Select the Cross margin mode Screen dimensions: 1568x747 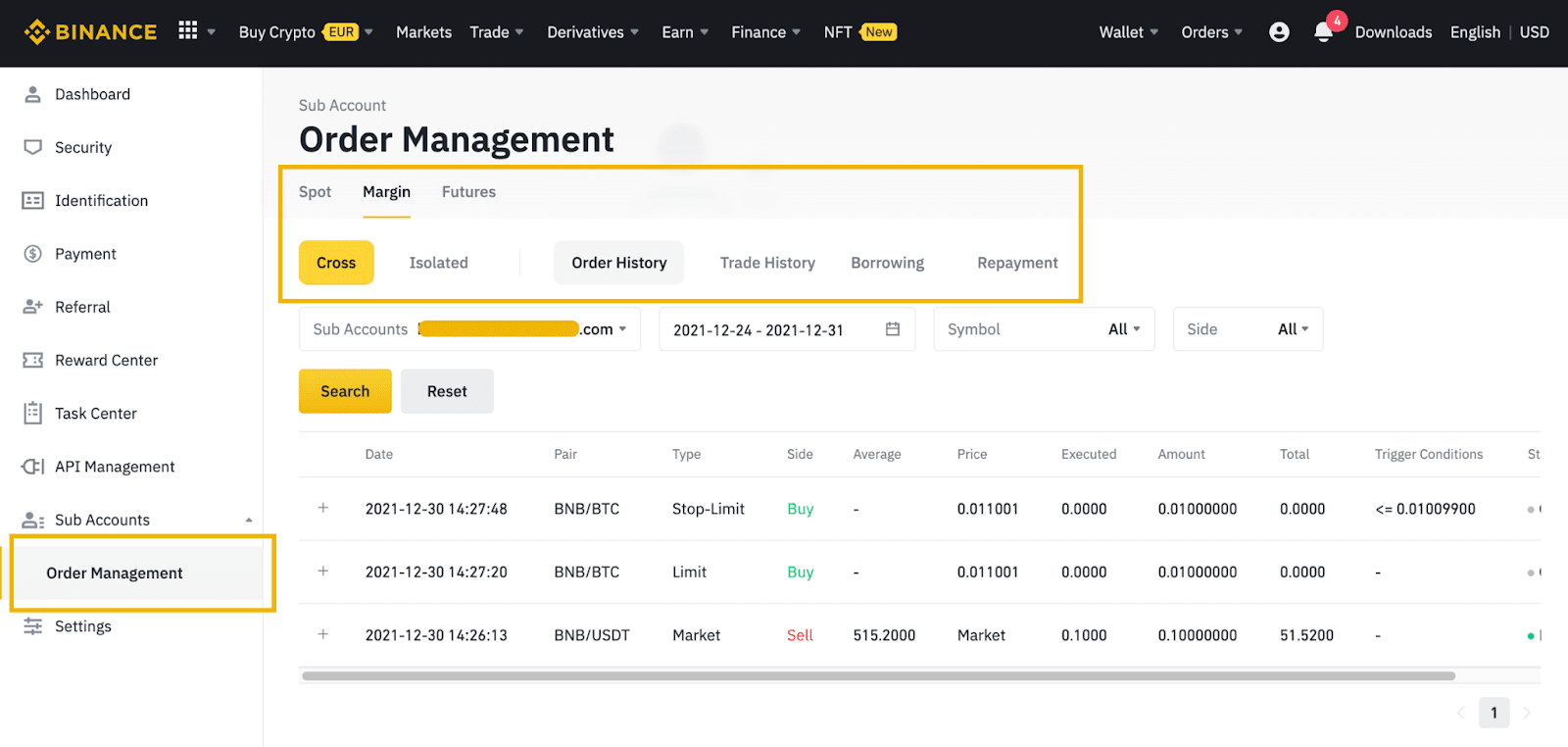tap(336, 263)
